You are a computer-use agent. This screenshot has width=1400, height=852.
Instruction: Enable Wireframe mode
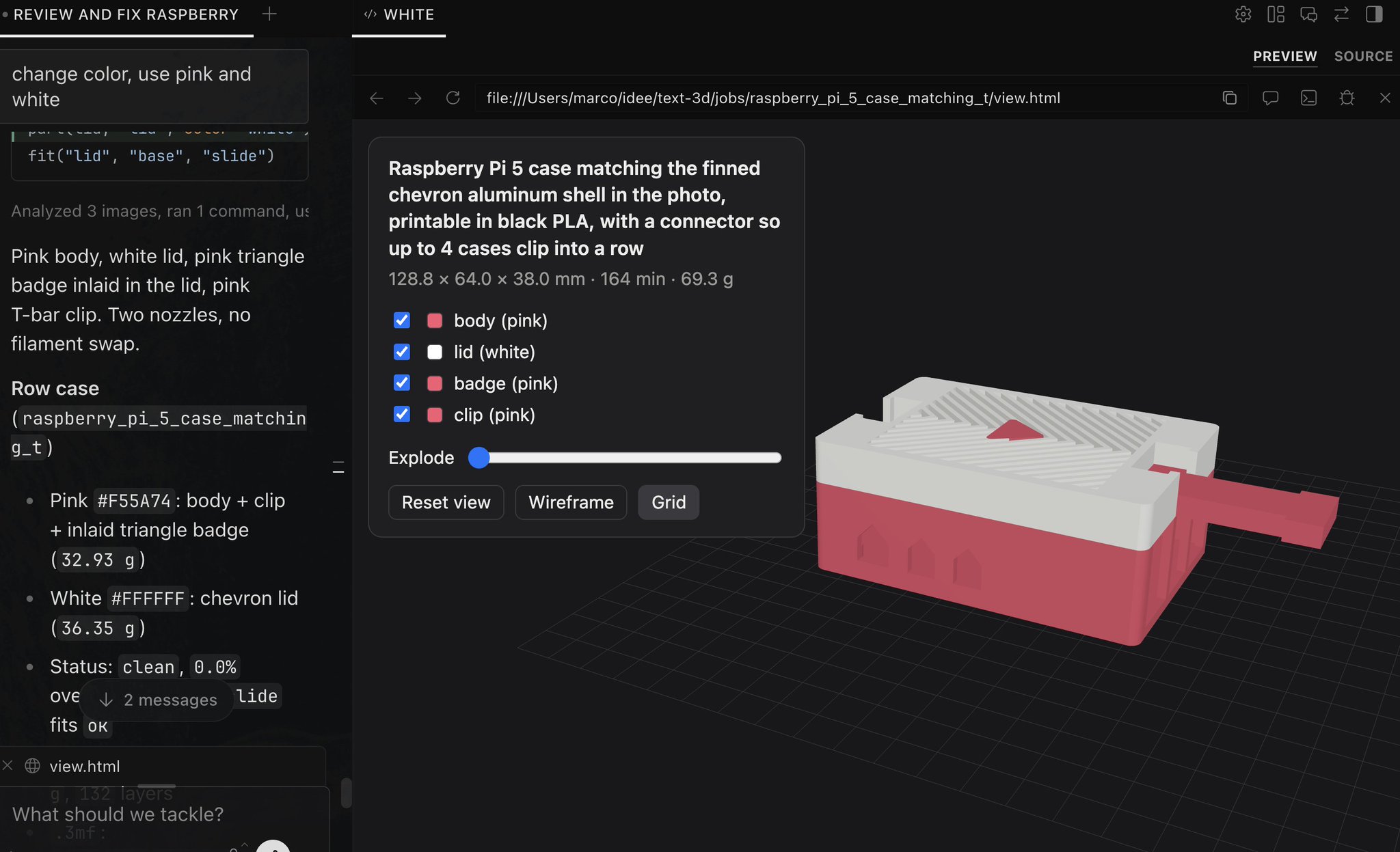tap(571, 503)
